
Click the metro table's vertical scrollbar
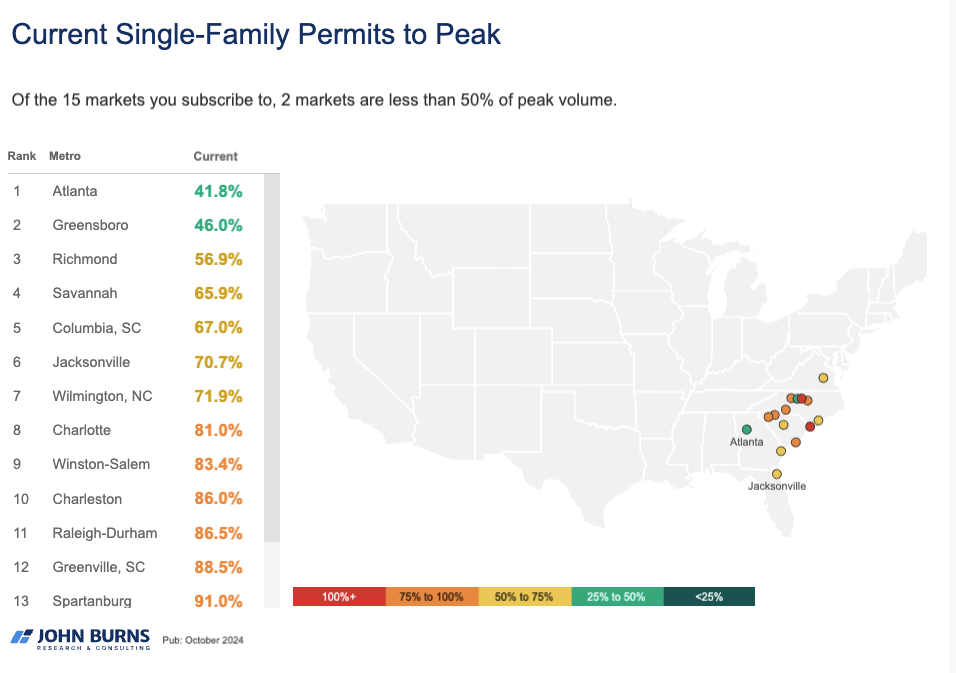[272, 357]
